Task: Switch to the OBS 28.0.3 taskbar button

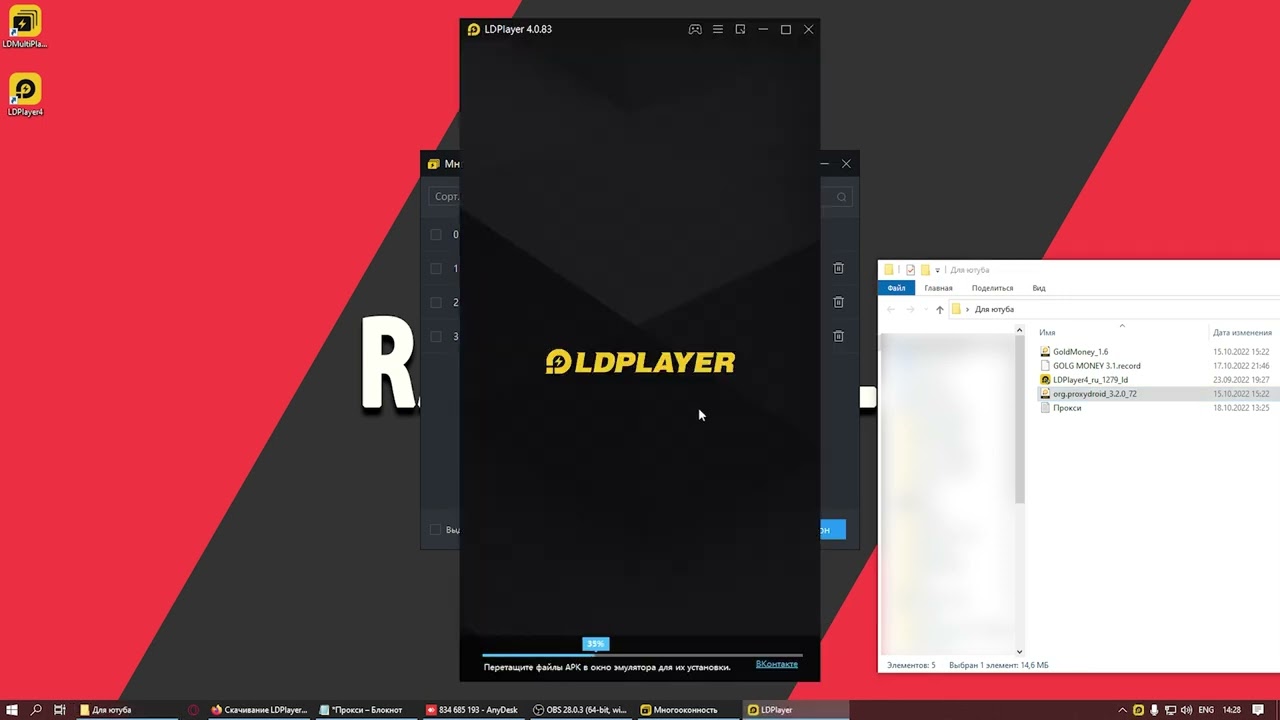Action: [581, 710]
